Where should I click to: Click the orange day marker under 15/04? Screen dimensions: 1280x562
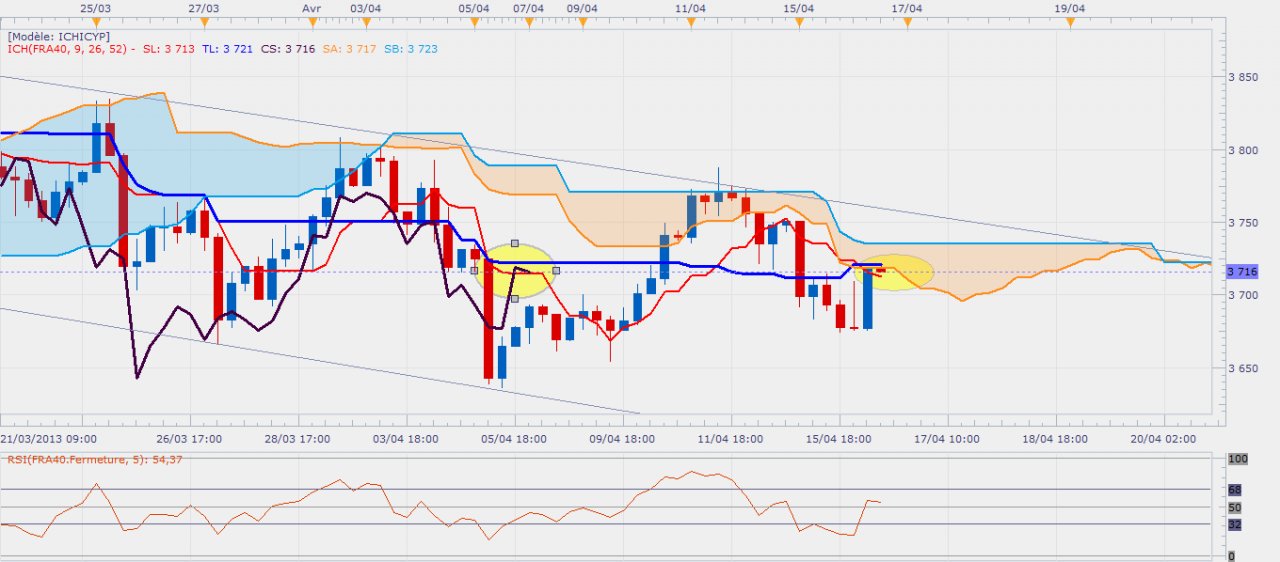pyautogui.click(x=797, y=20)
